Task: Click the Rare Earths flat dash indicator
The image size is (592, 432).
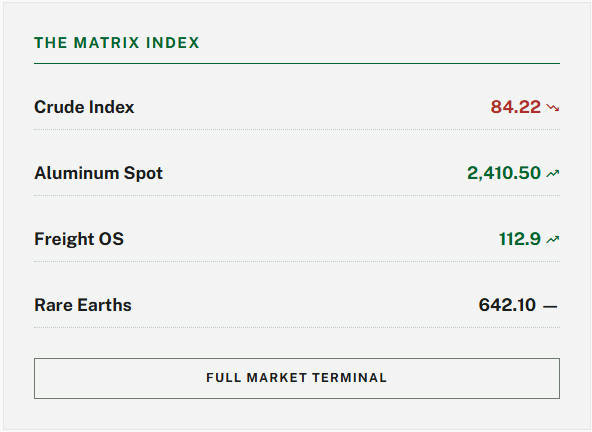Action: point(550,306)
